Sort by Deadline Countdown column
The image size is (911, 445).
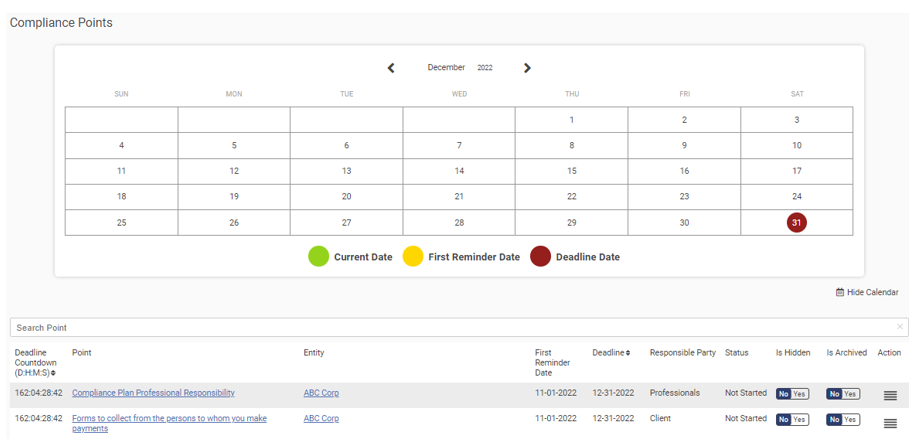pyautogui.click(x=54, y=373)
